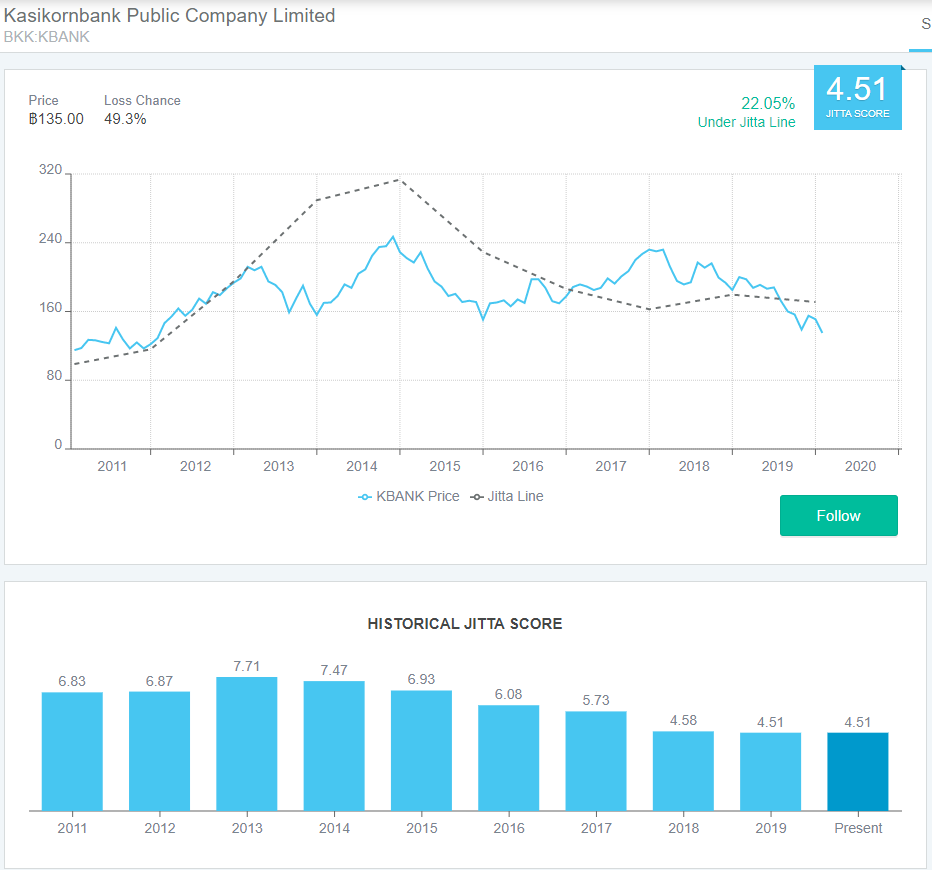The width and height of the screenshot is (932, 870).
Task: Click the BKK:KBANK ticker symbol
Action: [x=46, y=37]
